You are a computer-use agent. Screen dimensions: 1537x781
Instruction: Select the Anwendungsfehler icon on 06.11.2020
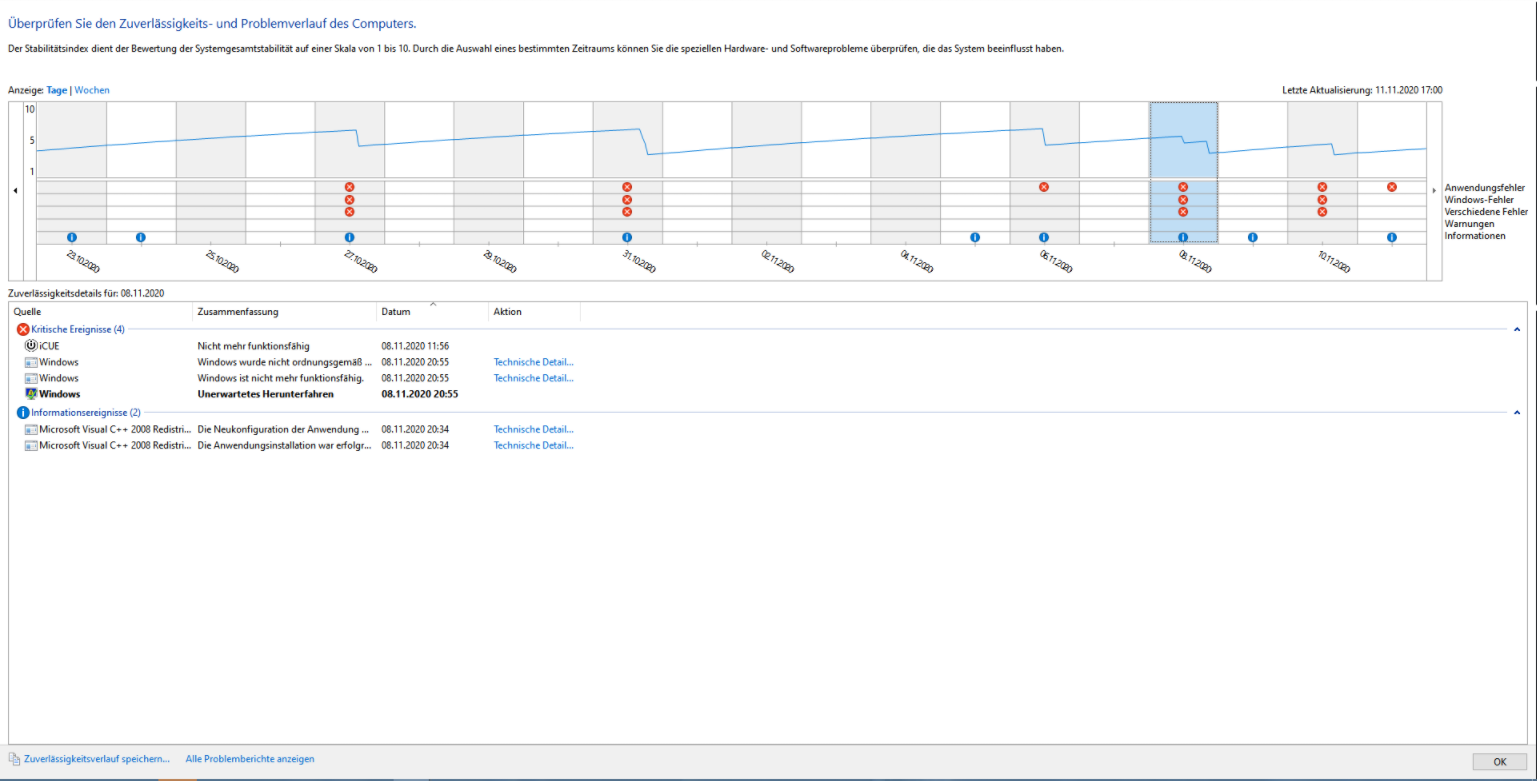click(1044, 187)
